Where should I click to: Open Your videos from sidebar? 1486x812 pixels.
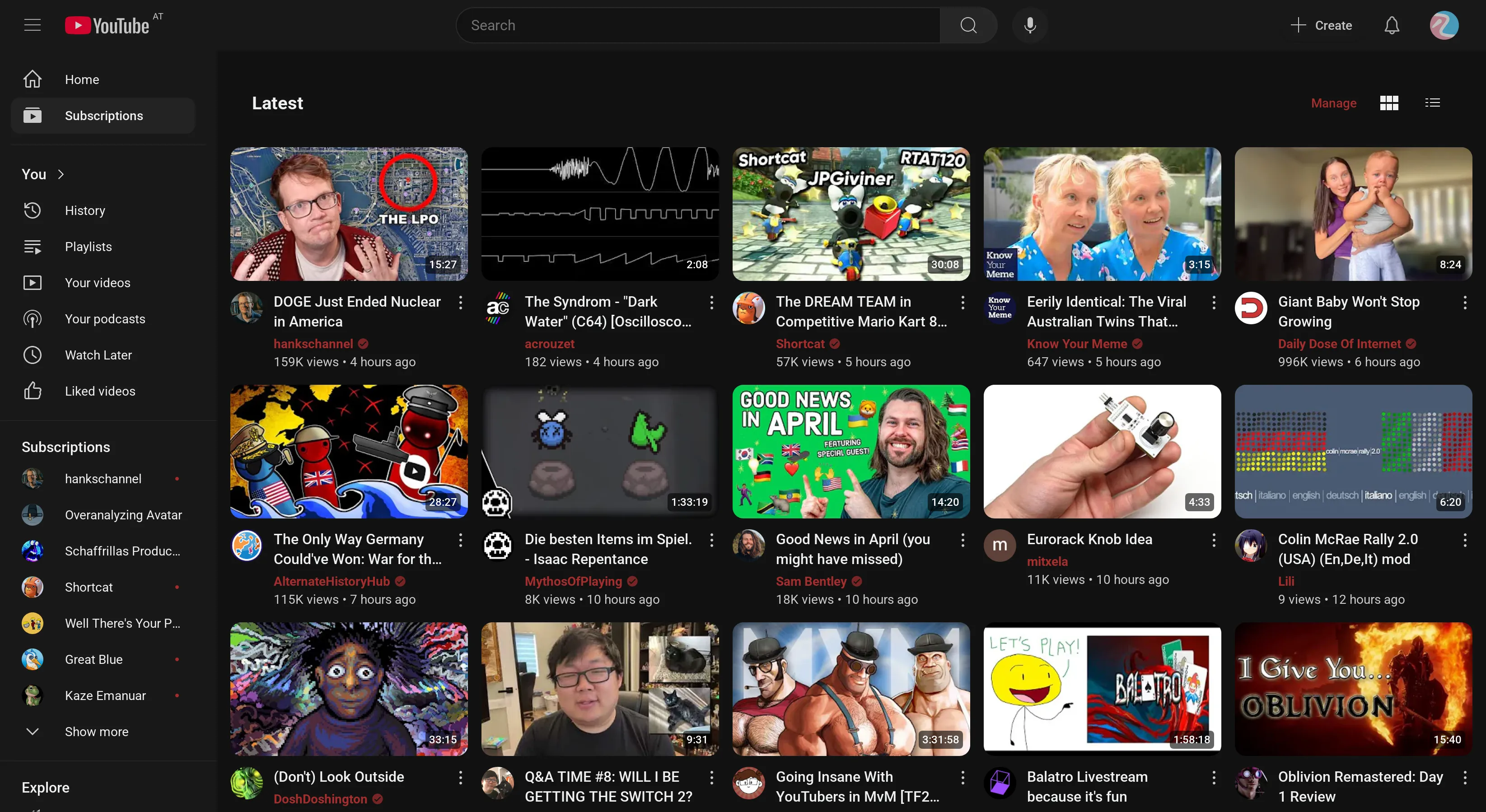[x=103, y=283]
